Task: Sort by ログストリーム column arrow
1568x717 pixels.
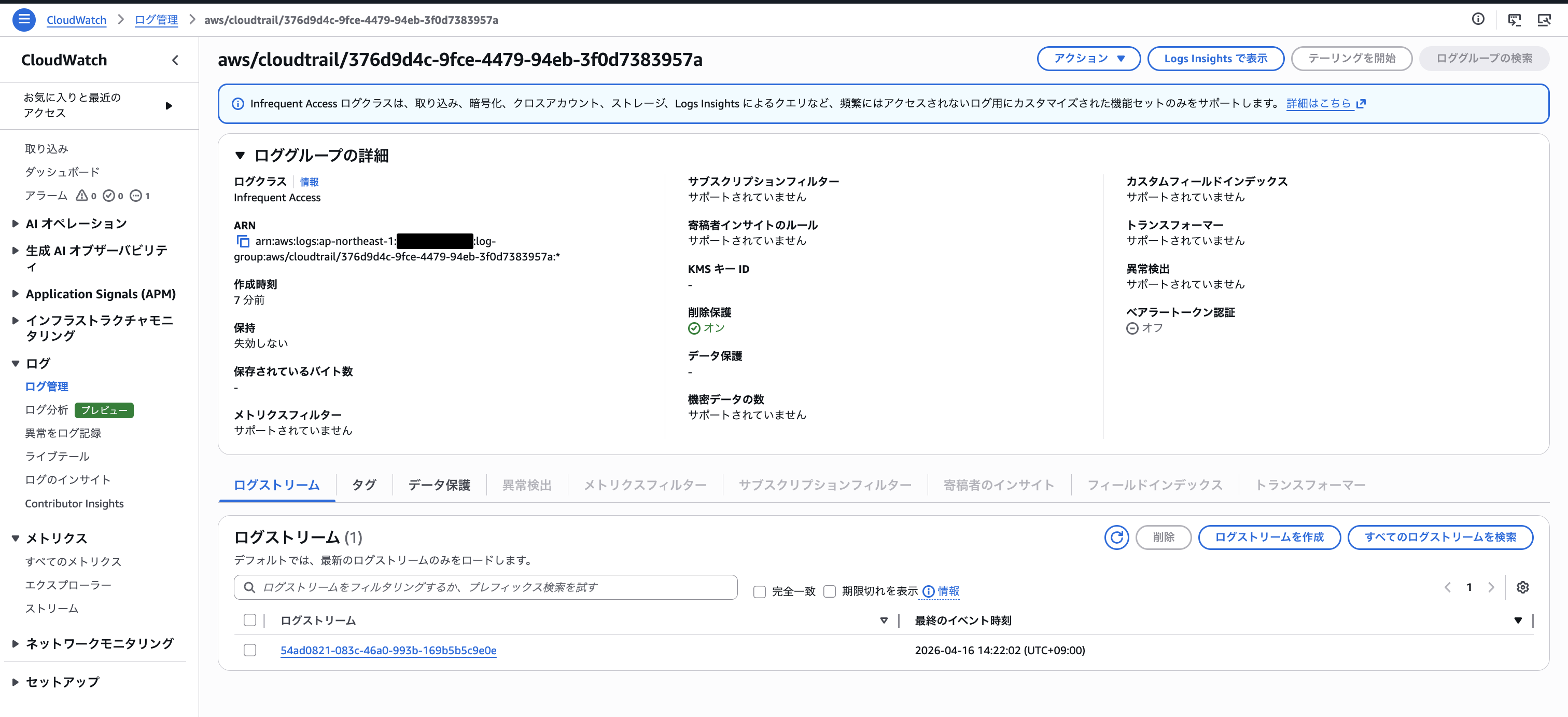Action: point(884,620)
